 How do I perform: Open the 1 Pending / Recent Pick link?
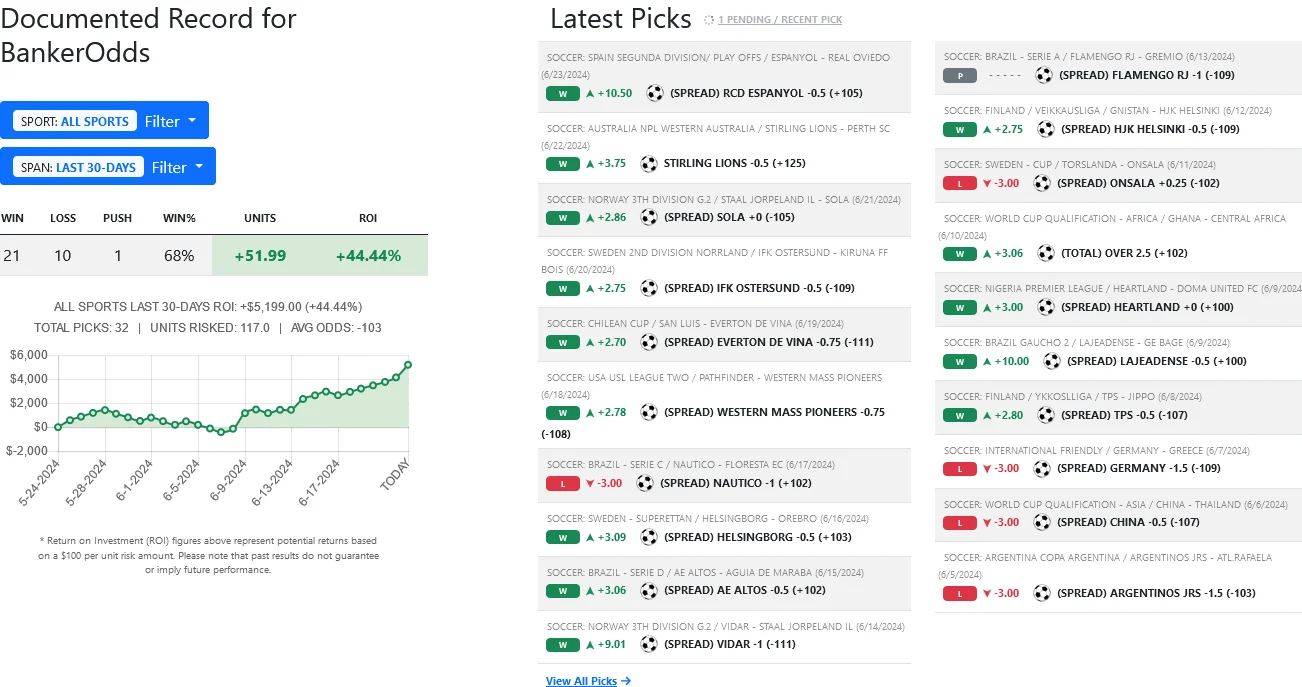780,20
